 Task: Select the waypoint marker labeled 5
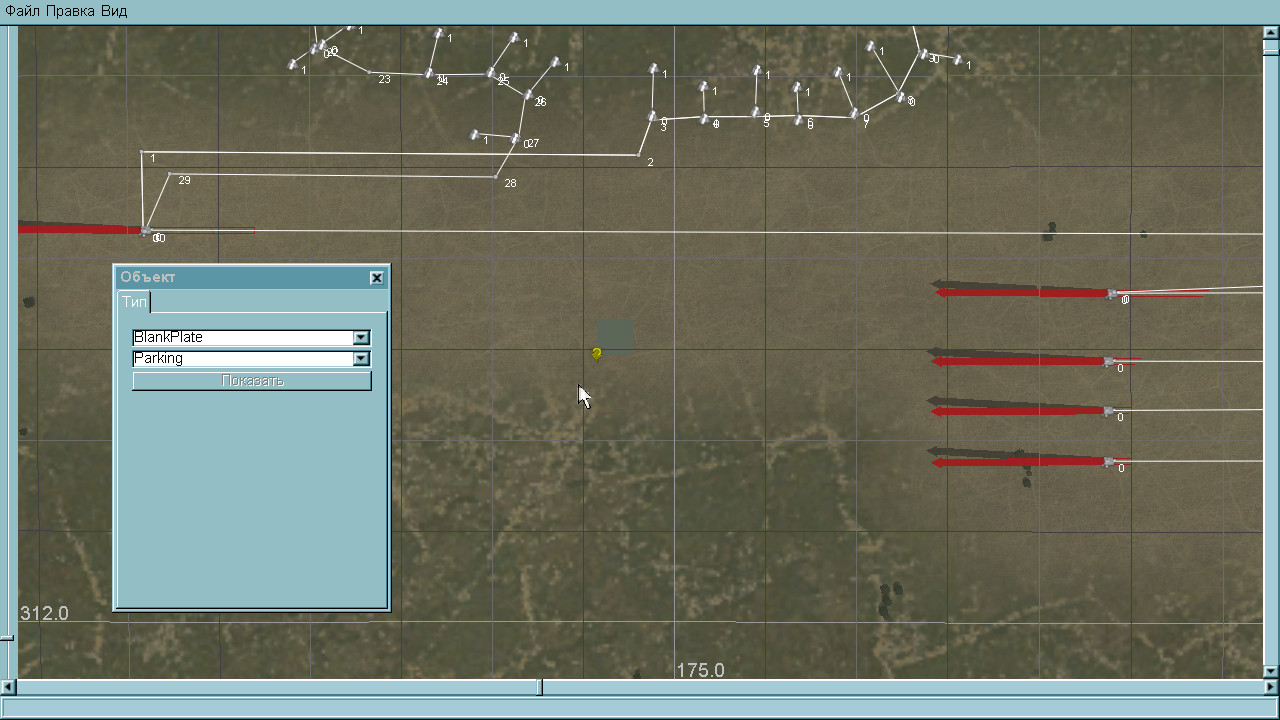pyautogui.click(x=756, y=113)
